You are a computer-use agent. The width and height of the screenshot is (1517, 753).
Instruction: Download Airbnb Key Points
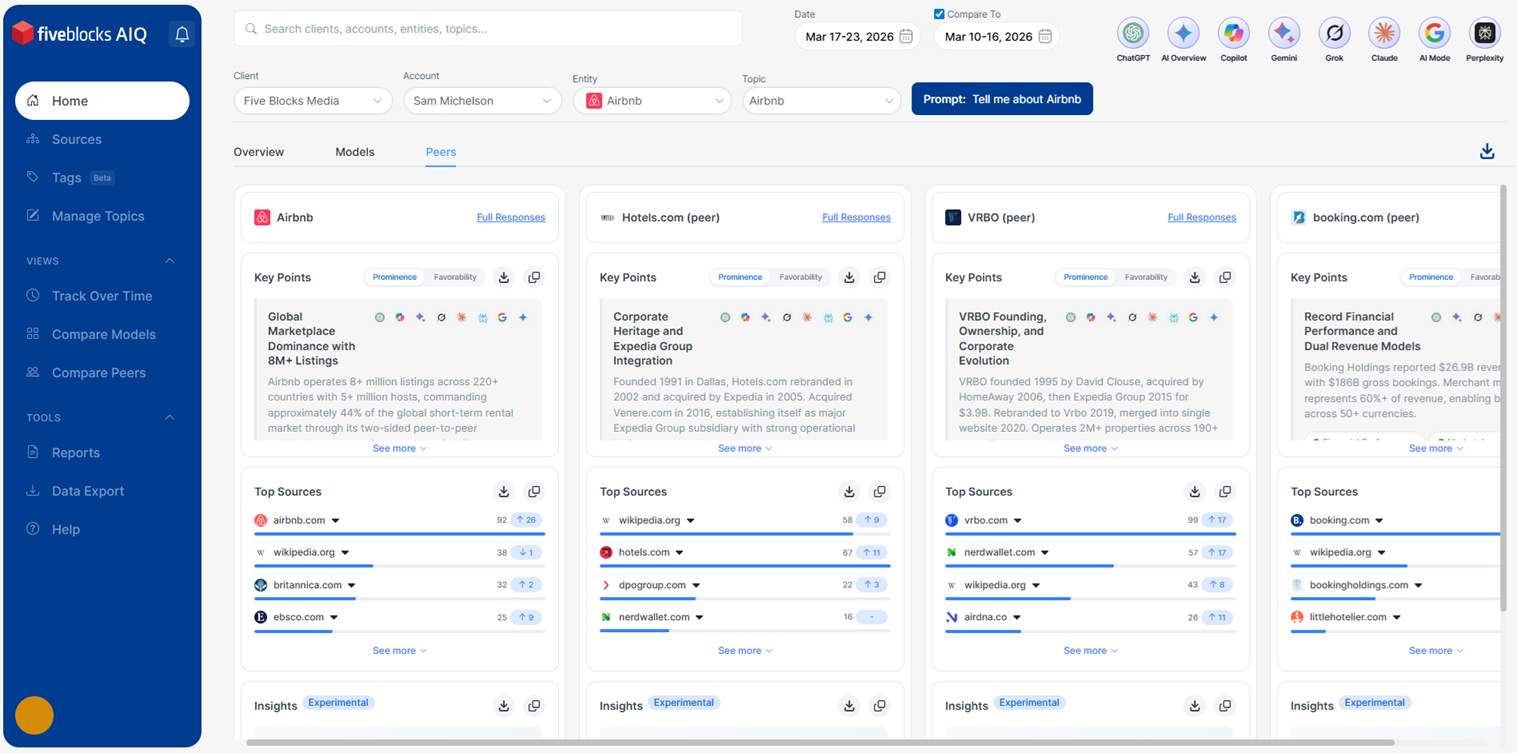point(504,277)
